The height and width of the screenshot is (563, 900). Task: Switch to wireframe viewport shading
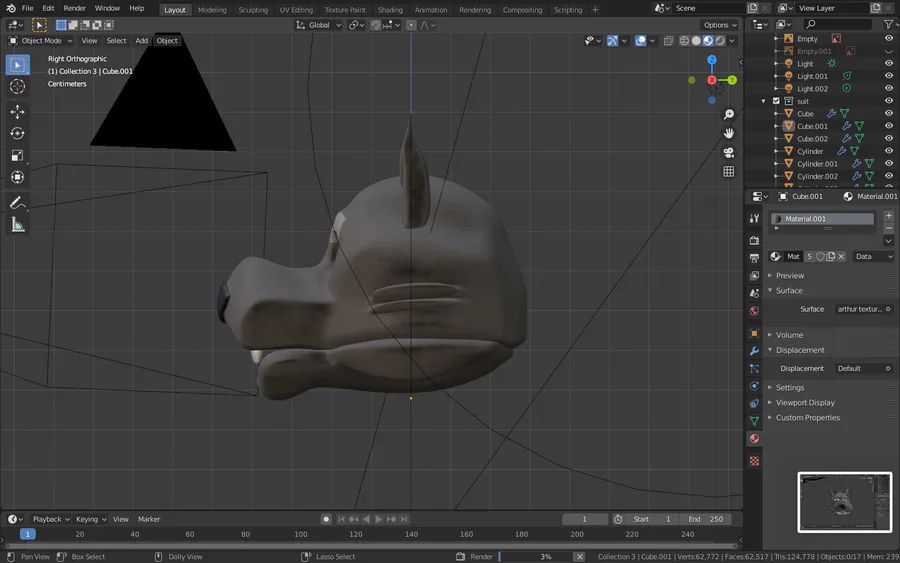tap(684, 41)
